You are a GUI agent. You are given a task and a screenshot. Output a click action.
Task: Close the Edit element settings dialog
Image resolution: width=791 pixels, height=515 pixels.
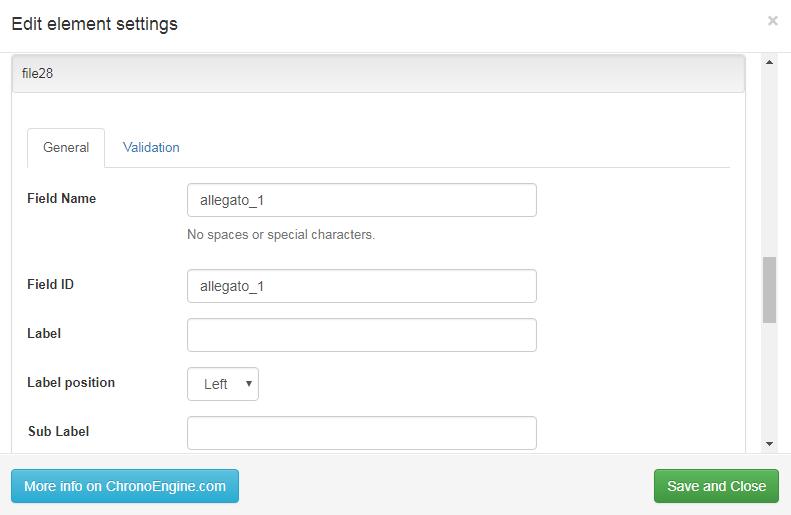pos(772,21)
